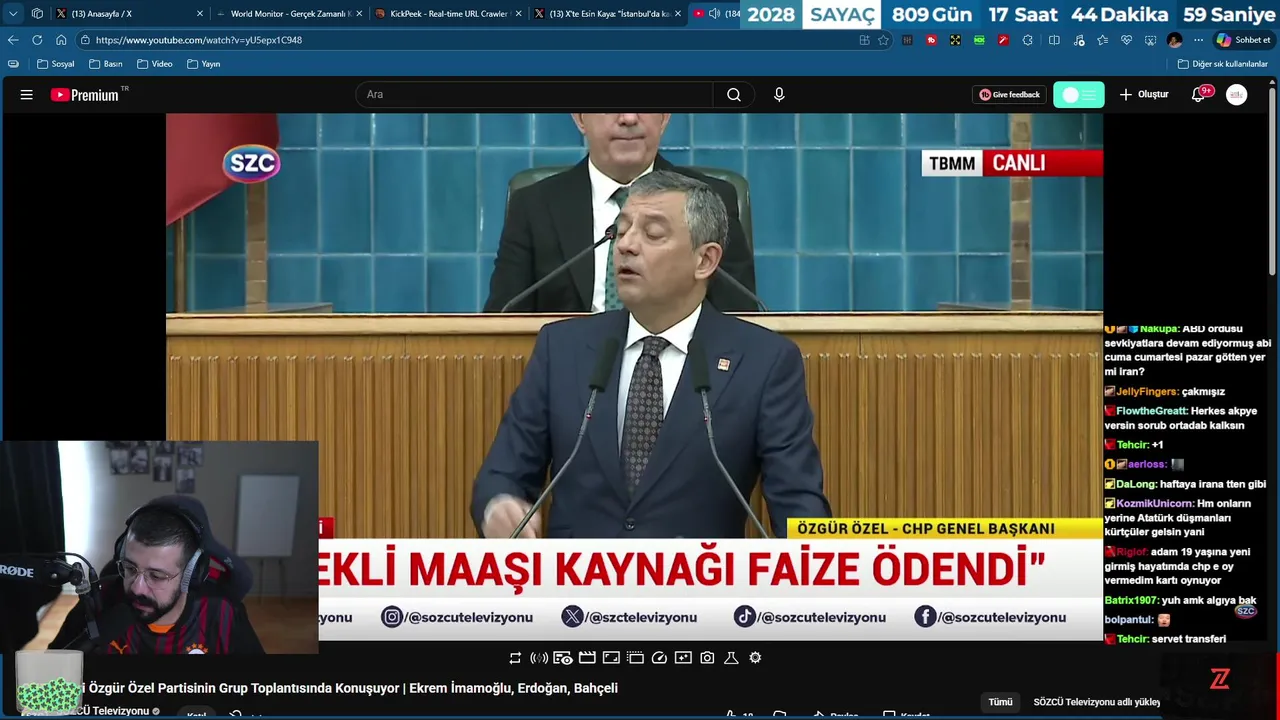Image resolution: width=1280 pixels, height=720 pixels.
Task: Click the red tubebuddy extension icon
Action: [931, 40]
